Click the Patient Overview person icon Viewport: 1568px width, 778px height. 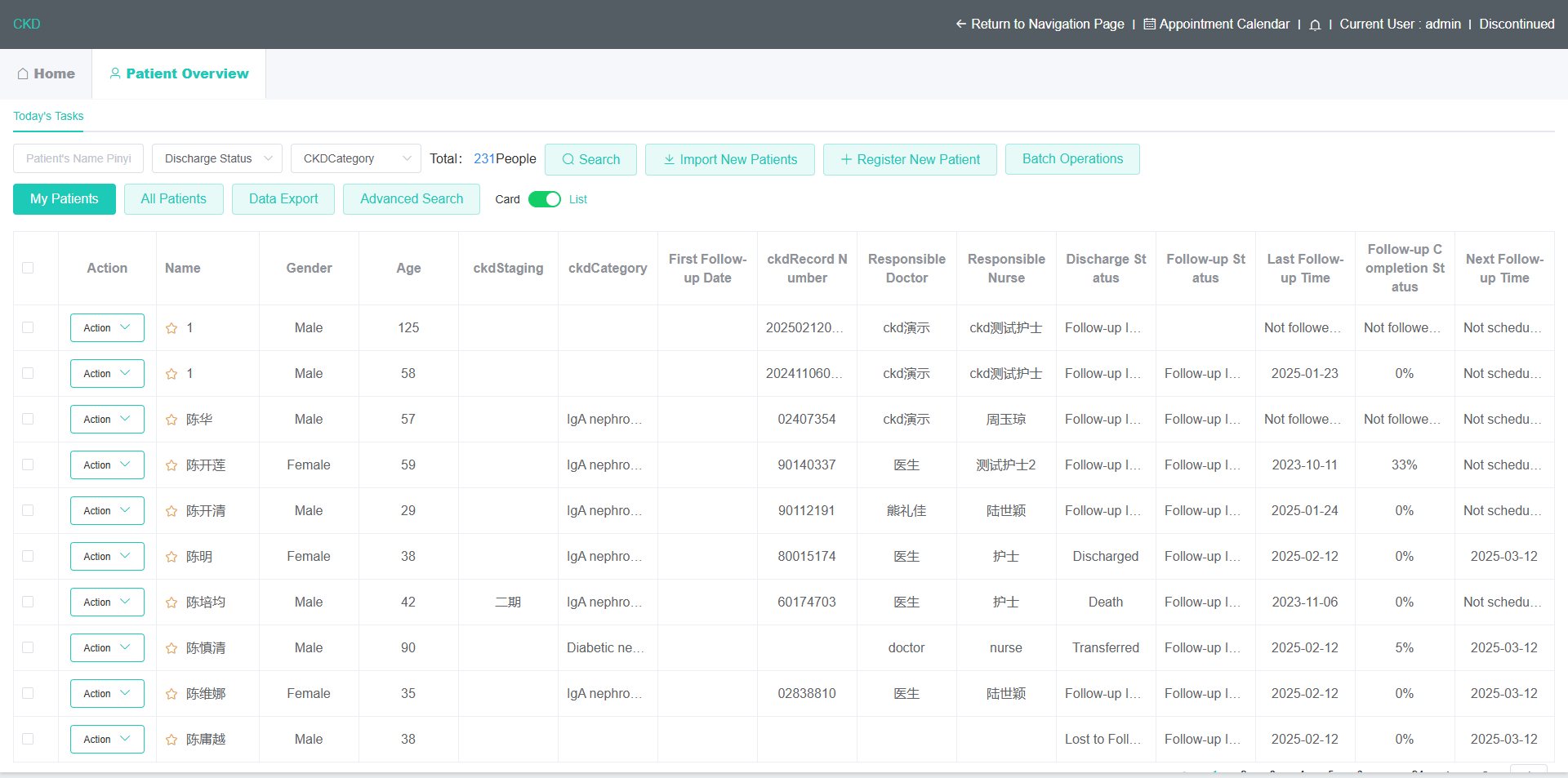(x=115, y=73)
